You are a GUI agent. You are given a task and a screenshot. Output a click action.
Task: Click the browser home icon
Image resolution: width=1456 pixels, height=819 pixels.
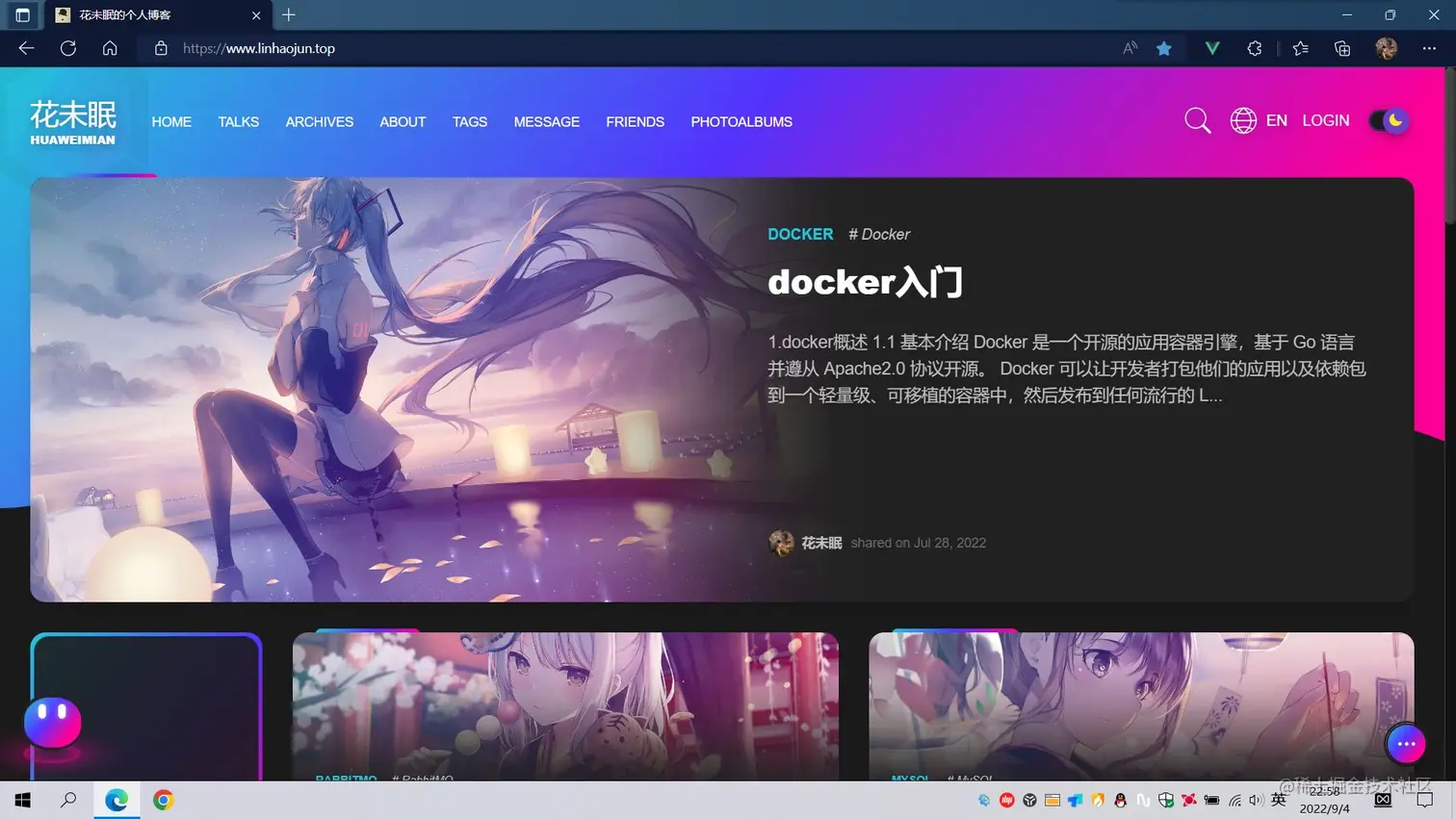110,47
